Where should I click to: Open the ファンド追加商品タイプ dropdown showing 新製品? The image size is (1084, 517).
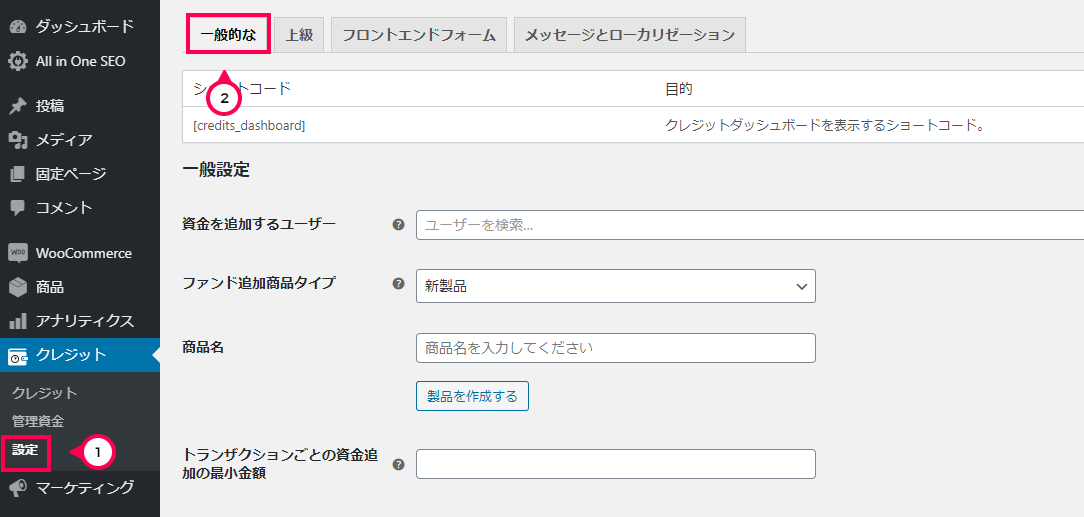tap(615, 286)
